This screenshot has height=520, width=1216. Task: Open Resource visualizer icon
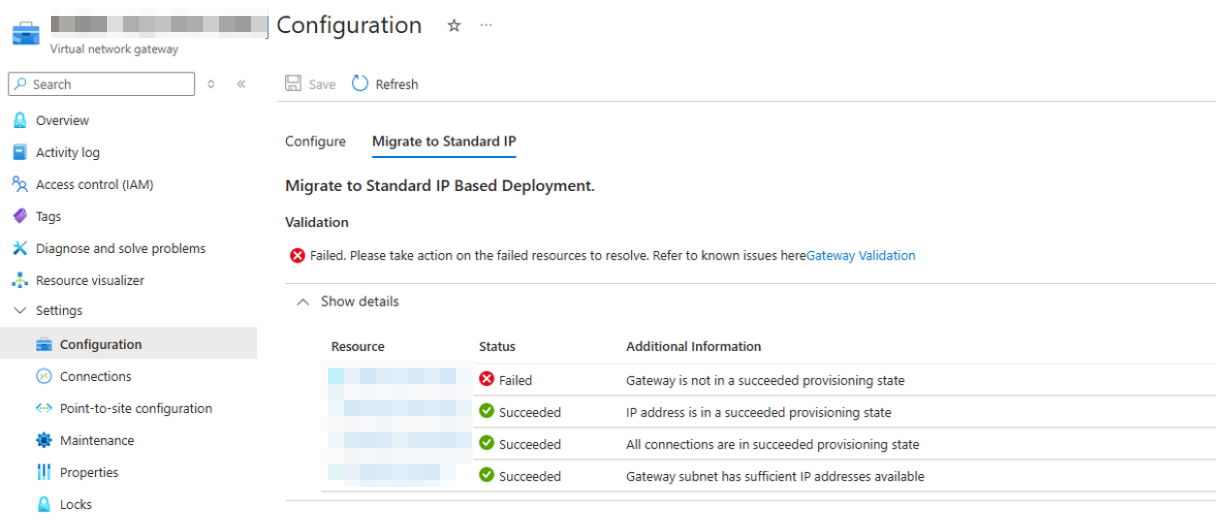[x=19, y=280]
